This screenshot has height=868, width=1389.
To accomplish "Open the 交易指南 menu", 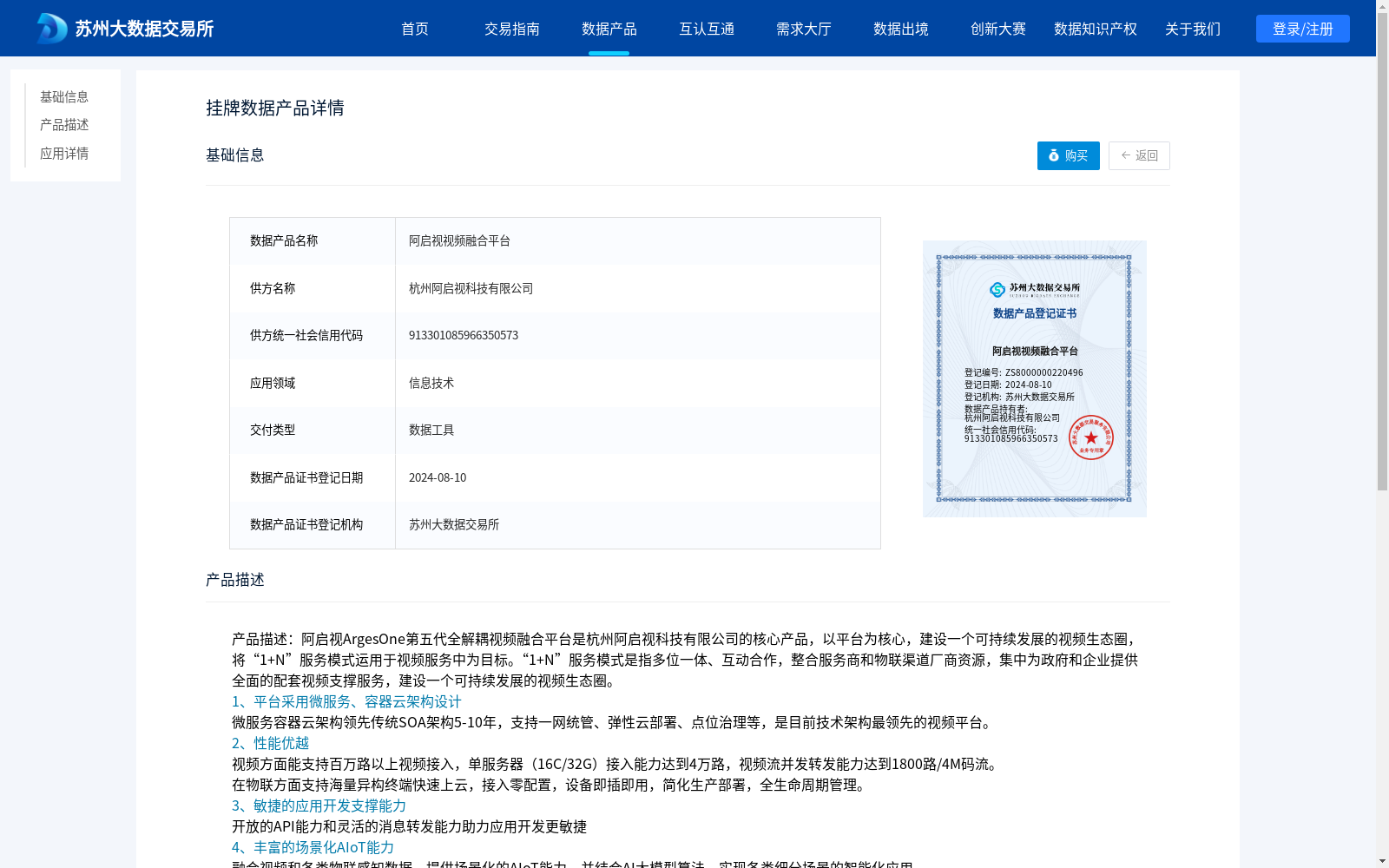I will pos(512,29).
